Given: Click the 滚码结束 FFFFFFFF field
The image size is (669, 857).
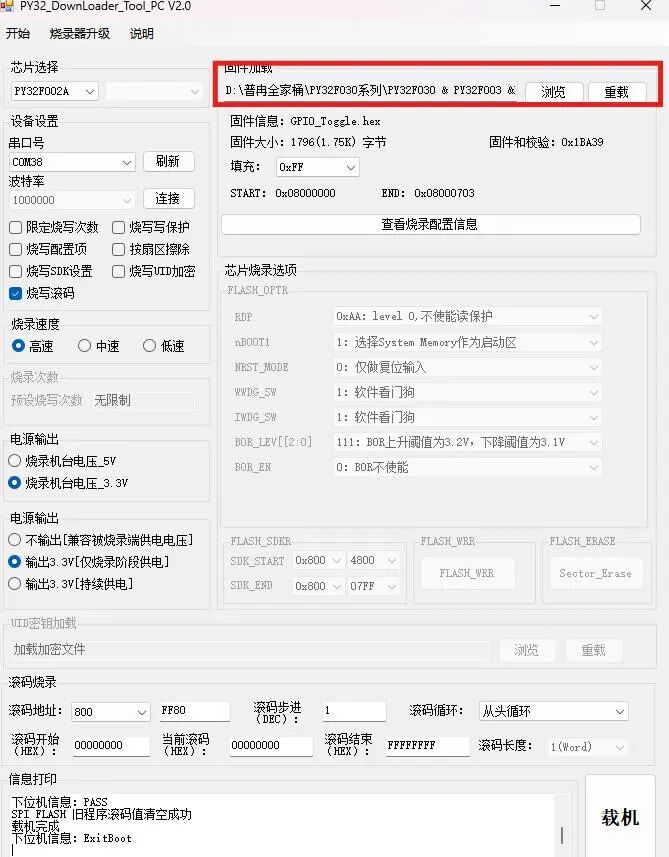Looking at the screenshot, I should click(x=427, y=746).
